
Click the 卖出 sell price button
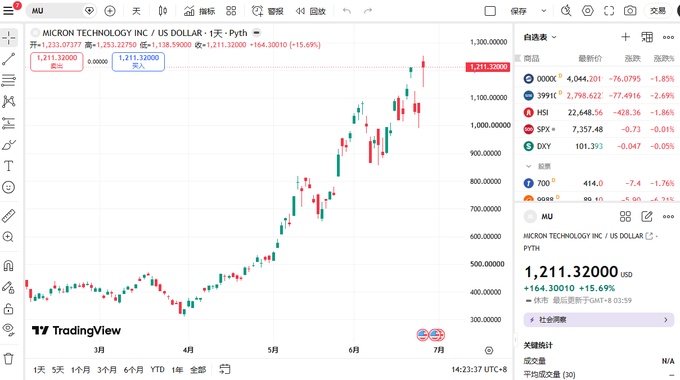(x=57, y=62)
